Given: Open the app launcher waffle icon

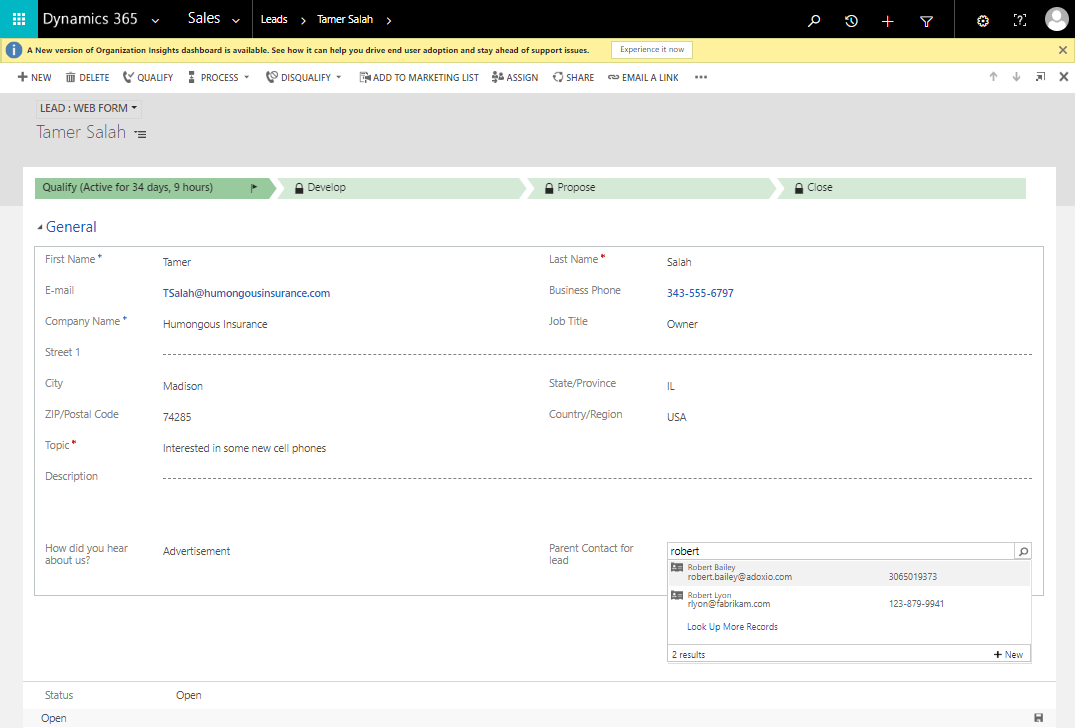Looking at the screenshot, I should (x=18, y=20).
